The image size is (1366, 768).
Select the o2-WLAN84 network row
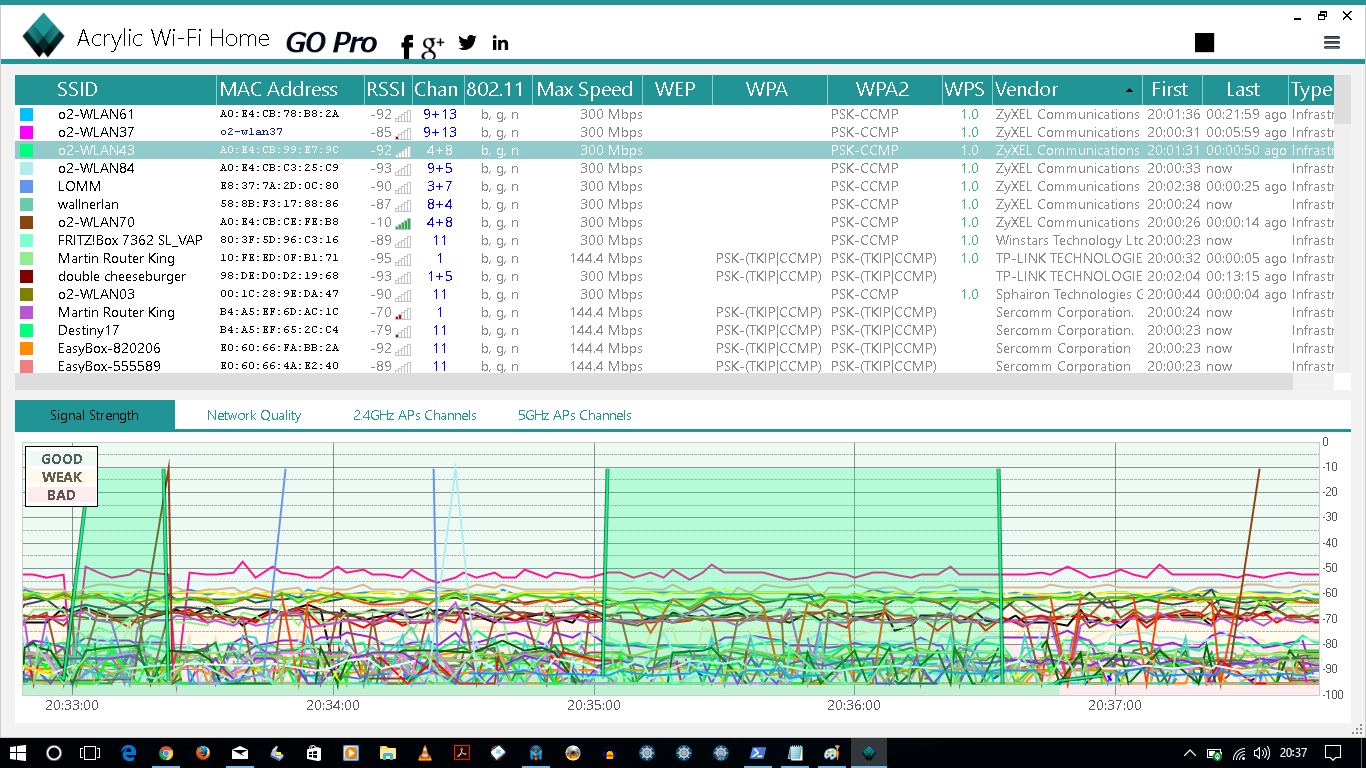pyautogui.click(x=675, y=168)
